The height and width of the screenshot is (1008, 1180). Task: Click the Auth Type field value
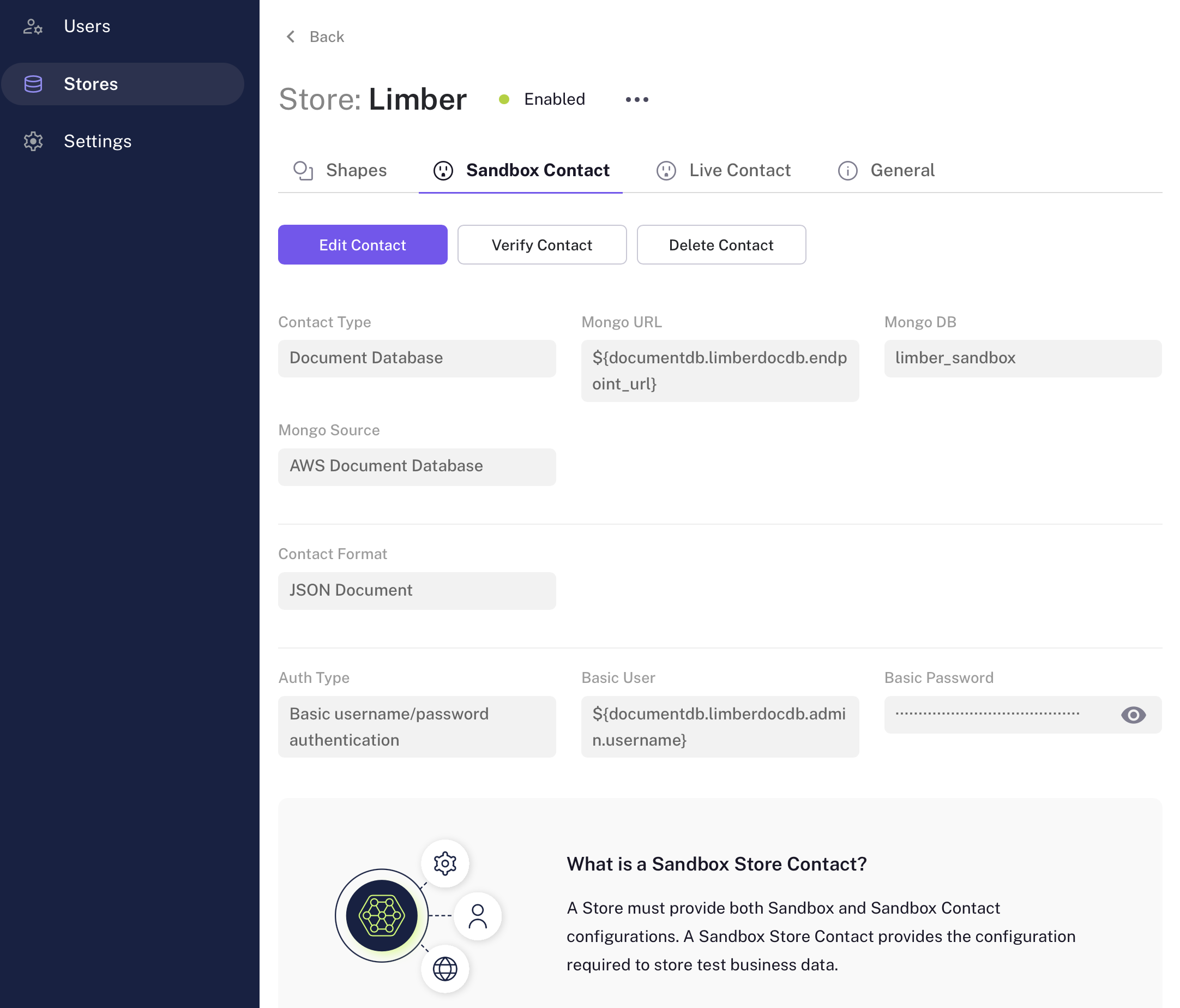417,727
